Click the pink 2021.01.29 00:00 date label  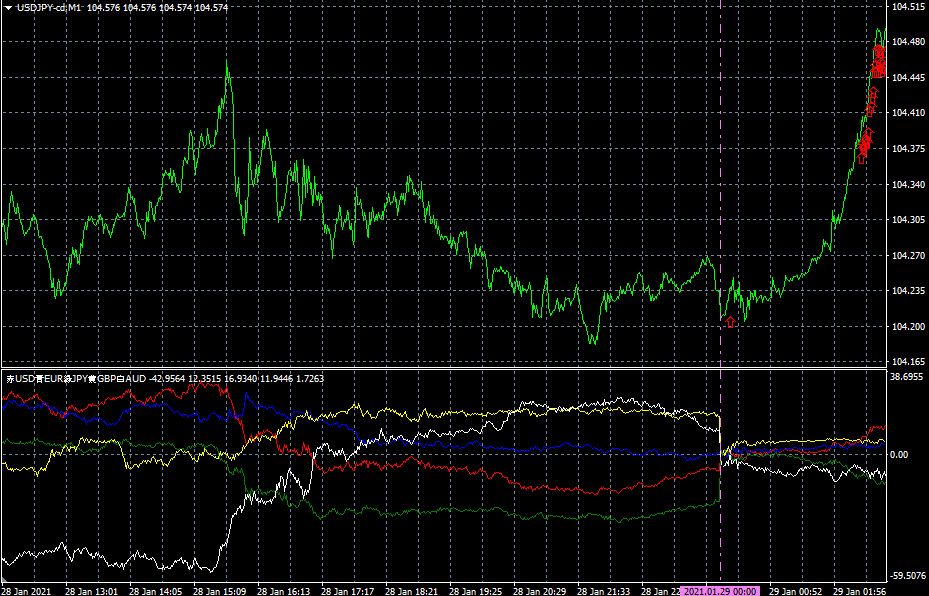coord(720,591)
